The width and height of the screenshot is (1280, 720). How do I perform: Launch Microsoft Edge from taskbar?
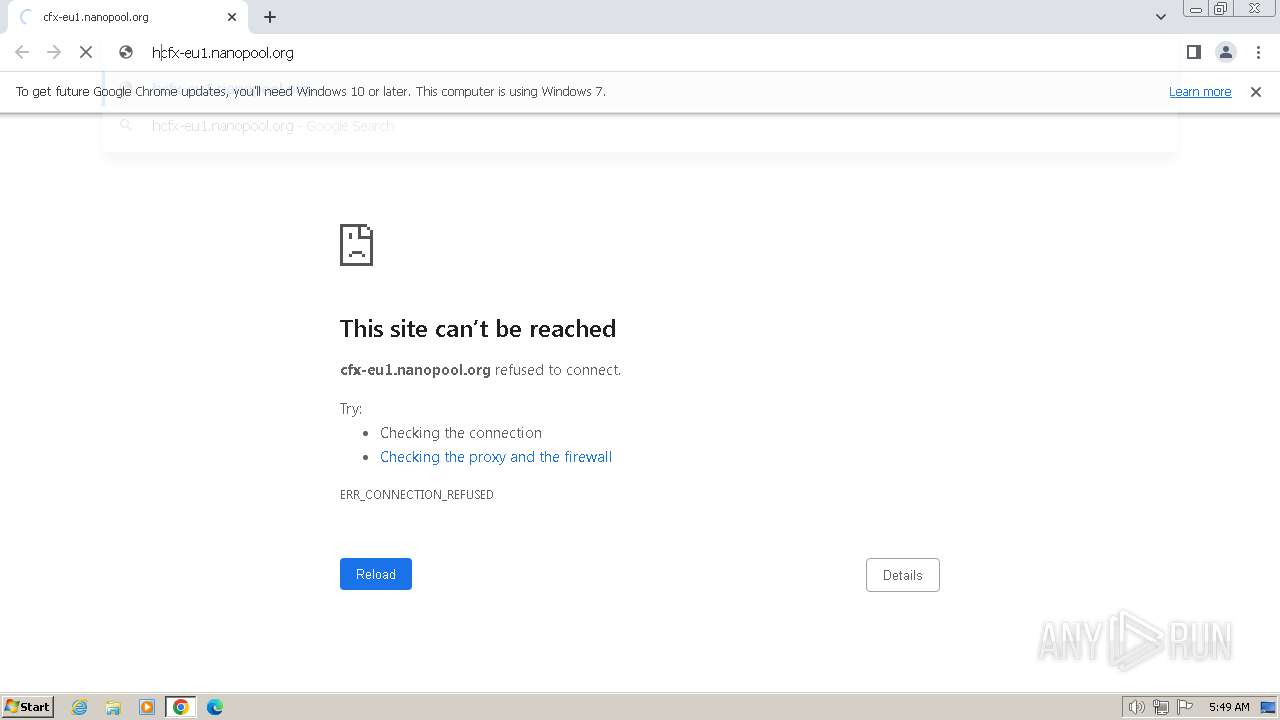click(215, 707)
